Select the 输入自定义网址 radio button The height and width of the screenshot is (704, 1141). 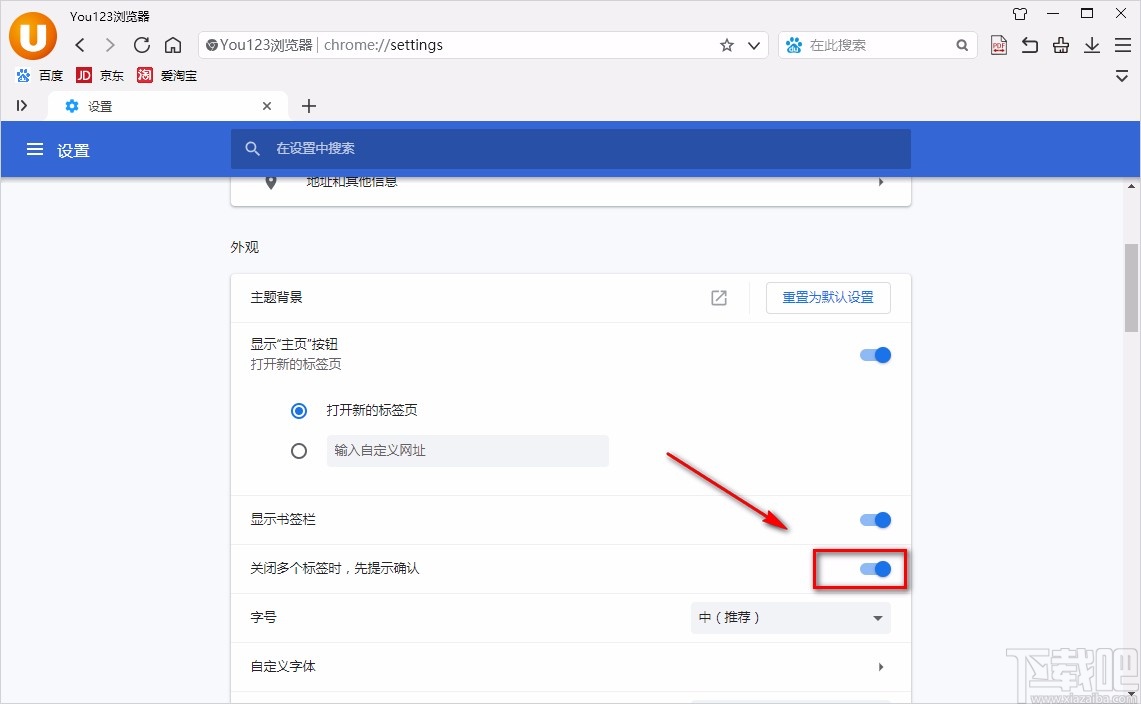click(x=298, y=451)
